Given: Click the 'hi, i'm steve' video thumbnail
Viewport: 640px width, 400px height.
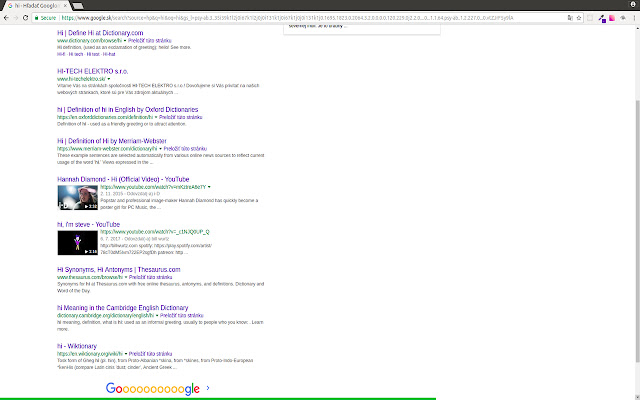Looking at the screenshot, I should click(x=78, y=243).
